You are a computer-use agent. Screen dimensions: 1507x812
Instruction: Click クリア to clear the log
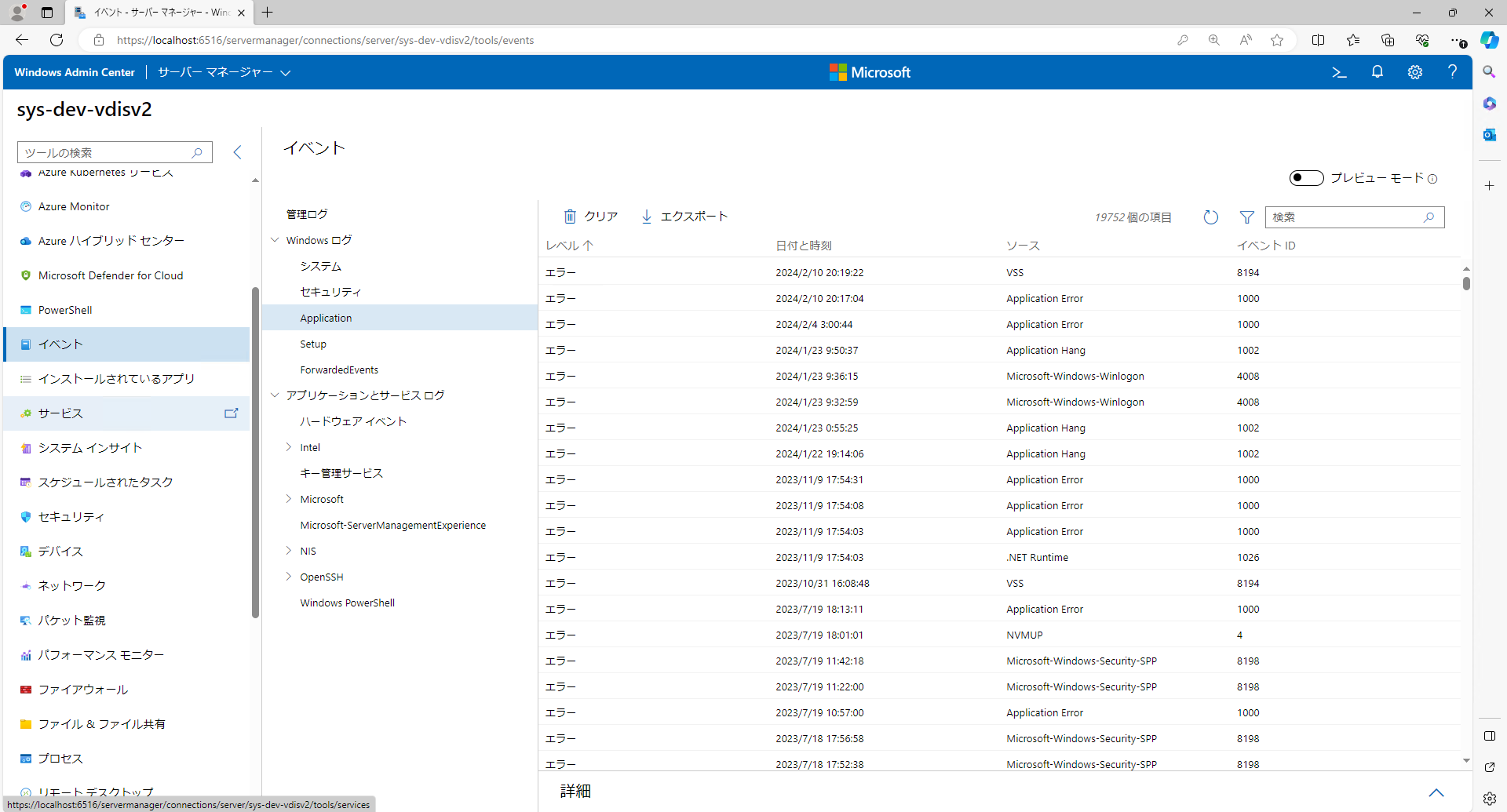tap(591, 217)
